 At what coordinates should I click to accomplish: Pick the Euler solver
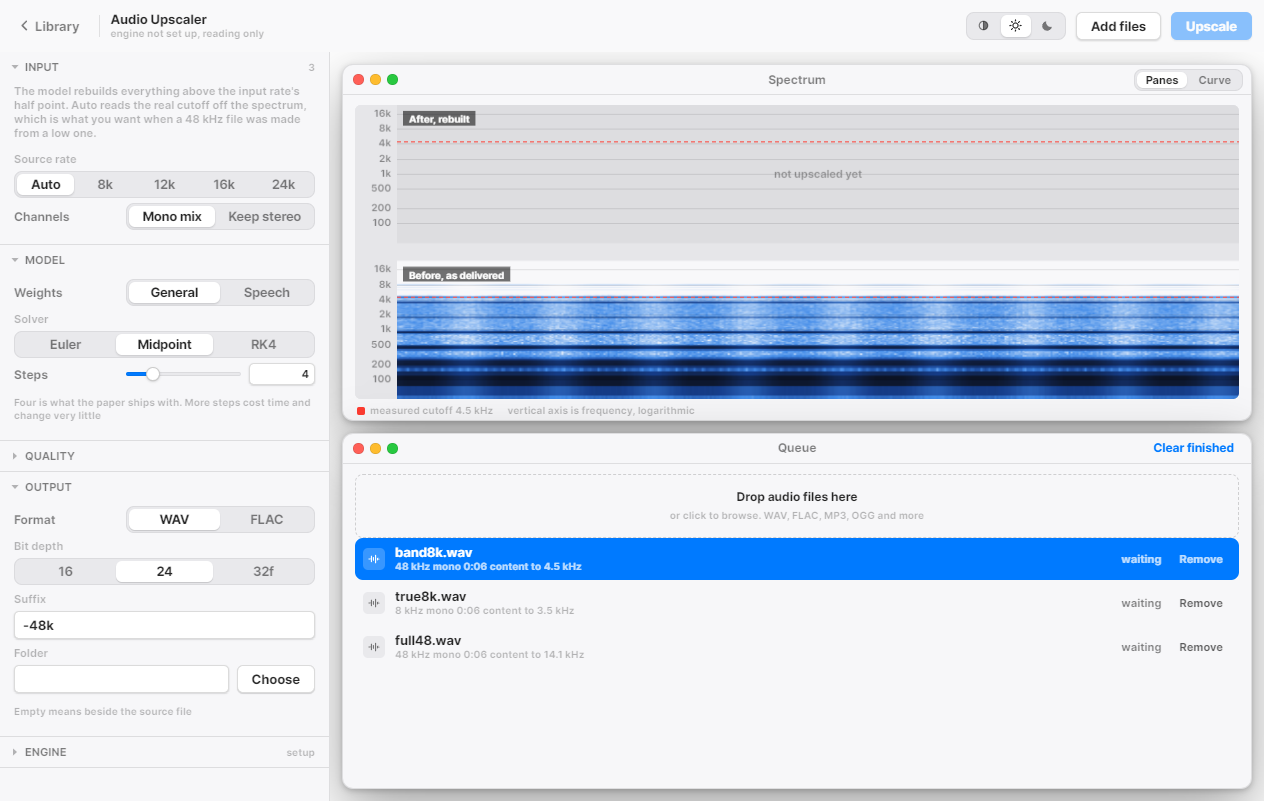tap(66, 345)
